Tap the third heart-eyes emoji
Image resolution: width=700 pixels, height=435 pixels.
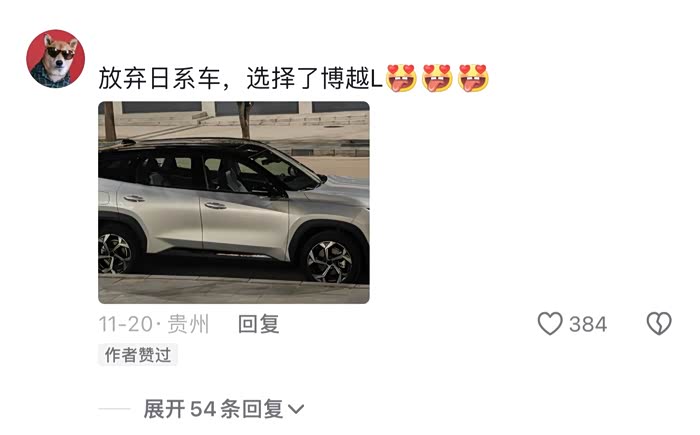(474, 78)
